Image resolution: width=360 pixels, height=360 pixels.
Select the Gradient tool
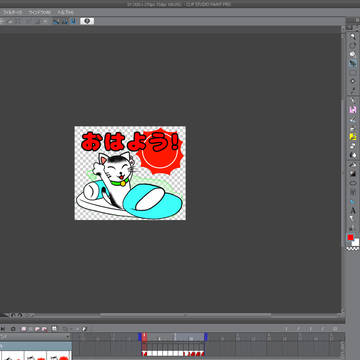point(353,173)
